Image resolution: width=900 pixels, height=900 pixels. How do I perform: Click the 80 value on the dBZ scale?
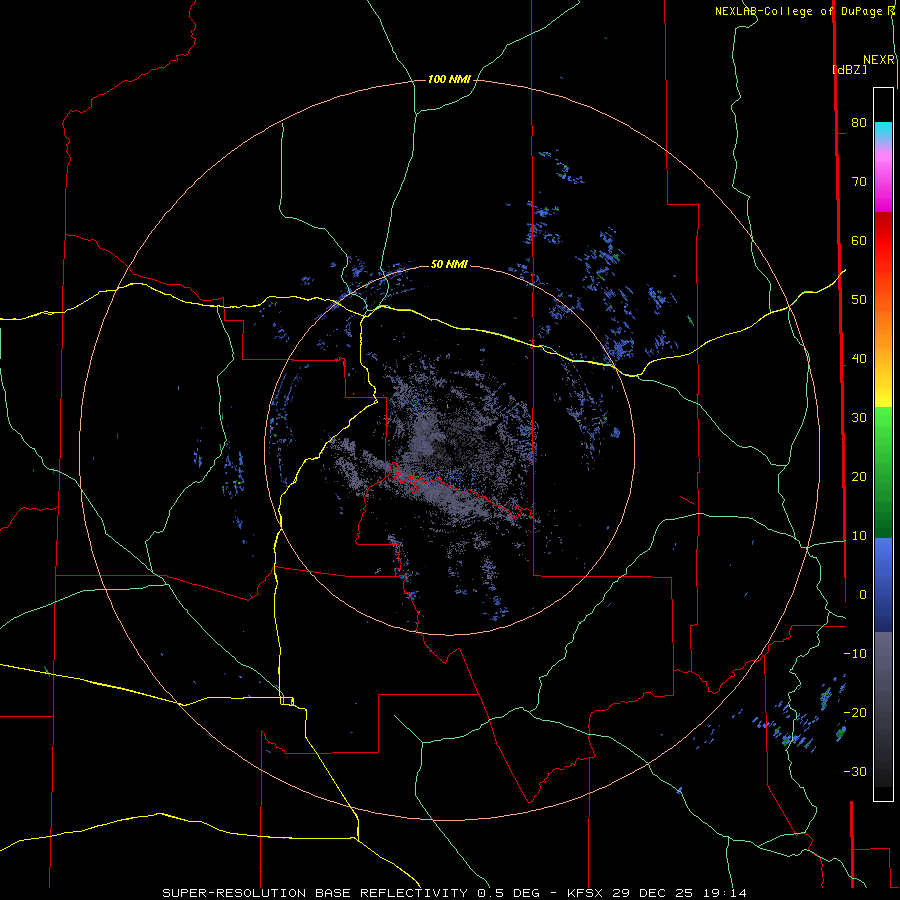point(859,122)
